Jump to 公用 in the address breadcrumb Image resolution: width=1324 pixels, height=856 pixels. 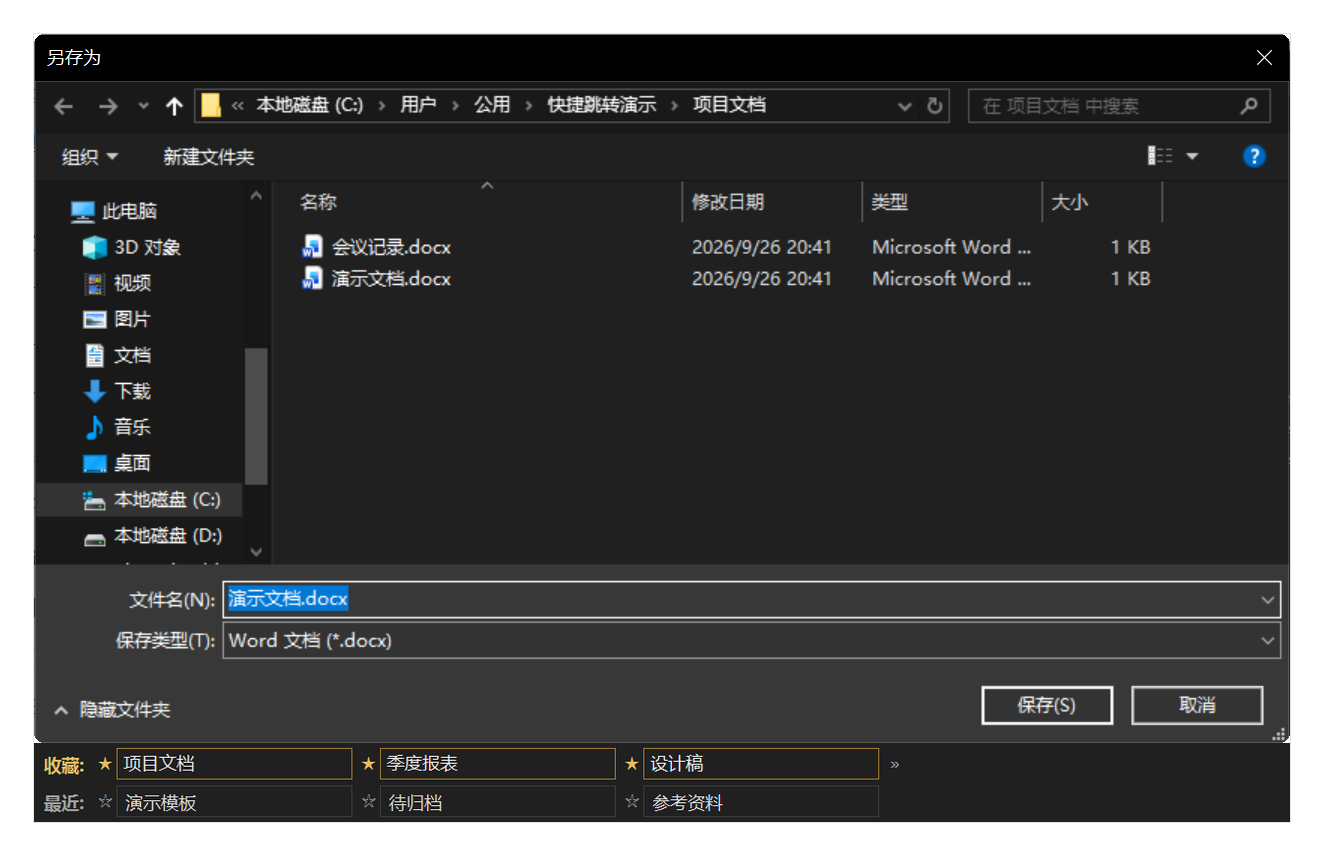(x=492, y=105)
